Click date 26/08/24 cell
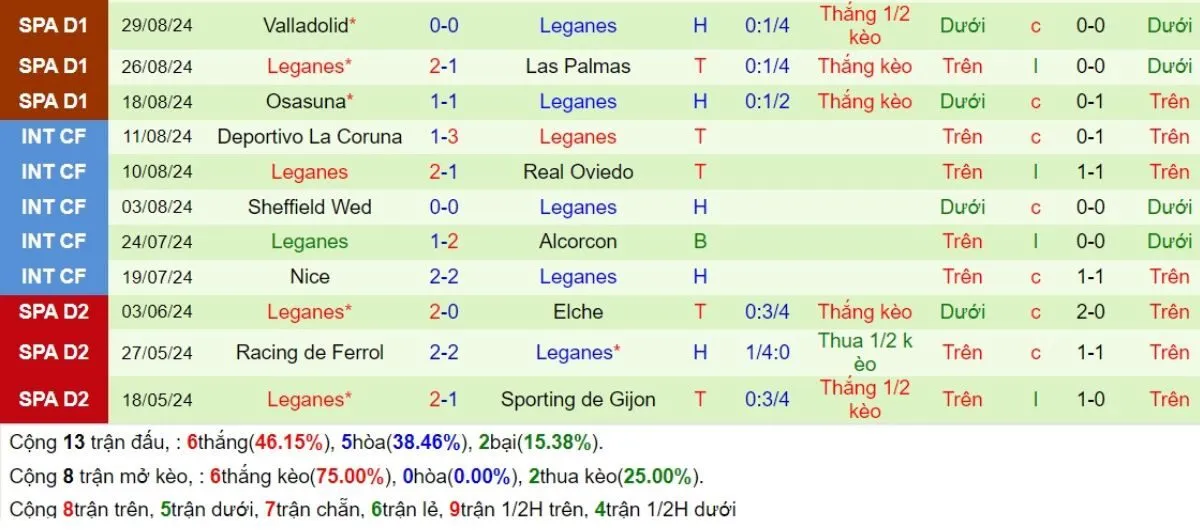This screenshot has height=530, width=1200. [x=157, y=66]
